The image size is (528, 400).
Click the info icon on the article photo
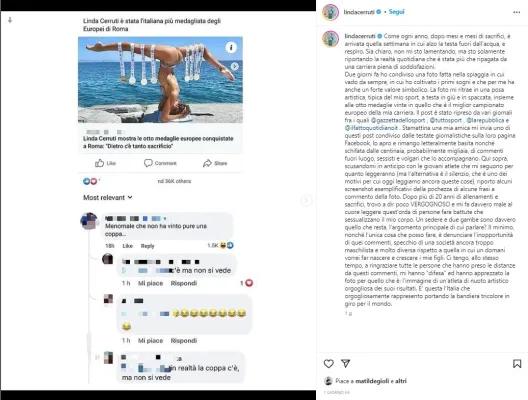[x=231, y=47]
